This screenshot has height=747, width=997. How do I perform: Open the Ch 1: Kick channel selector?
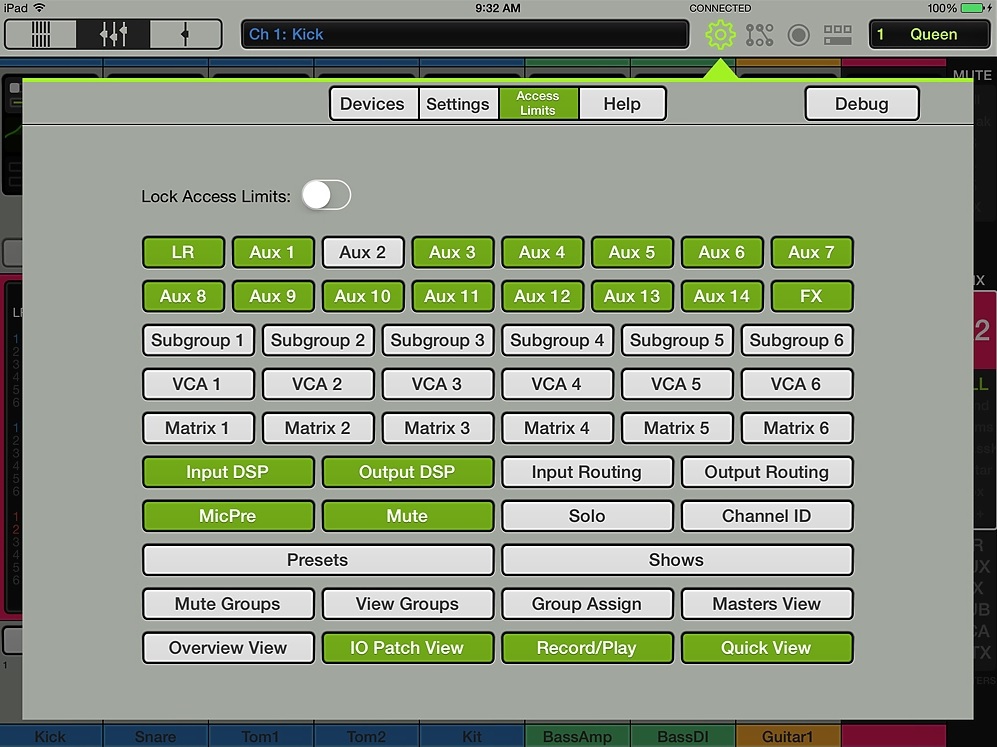(464, 35)
